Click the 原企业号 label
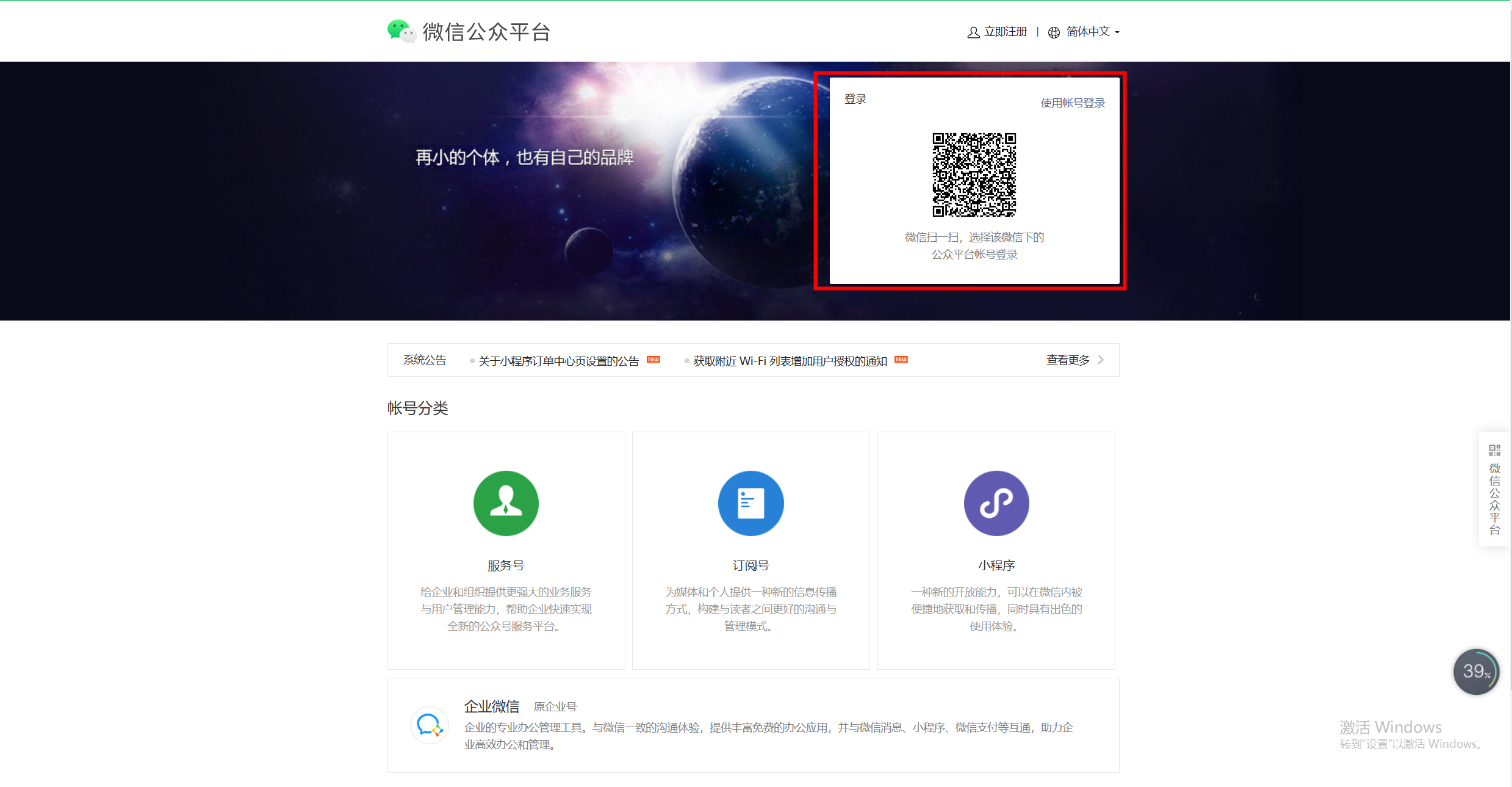 coord(555,707)
